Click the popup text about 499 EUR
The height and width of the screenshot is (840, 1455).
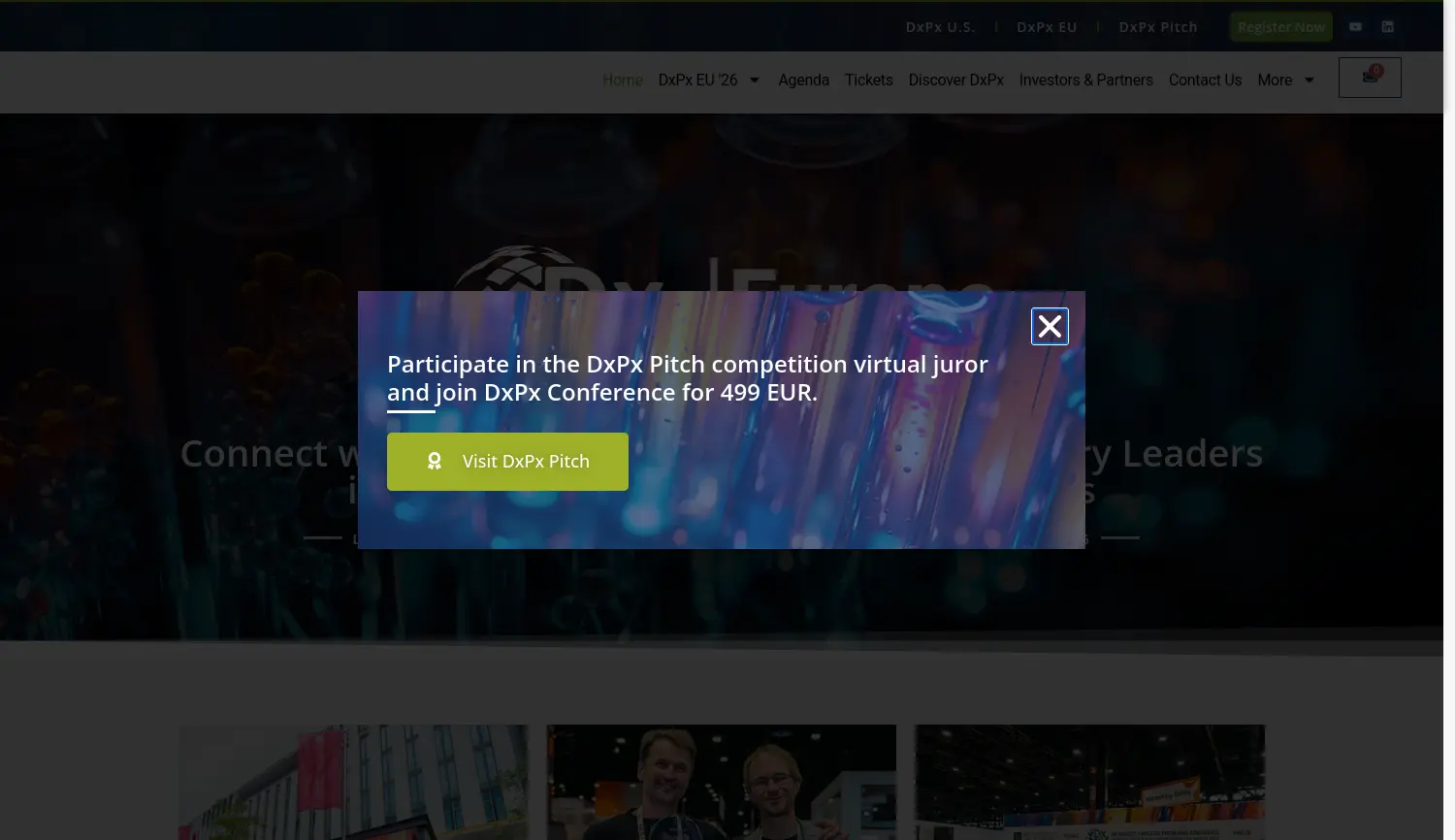click(x=688, y=378)
